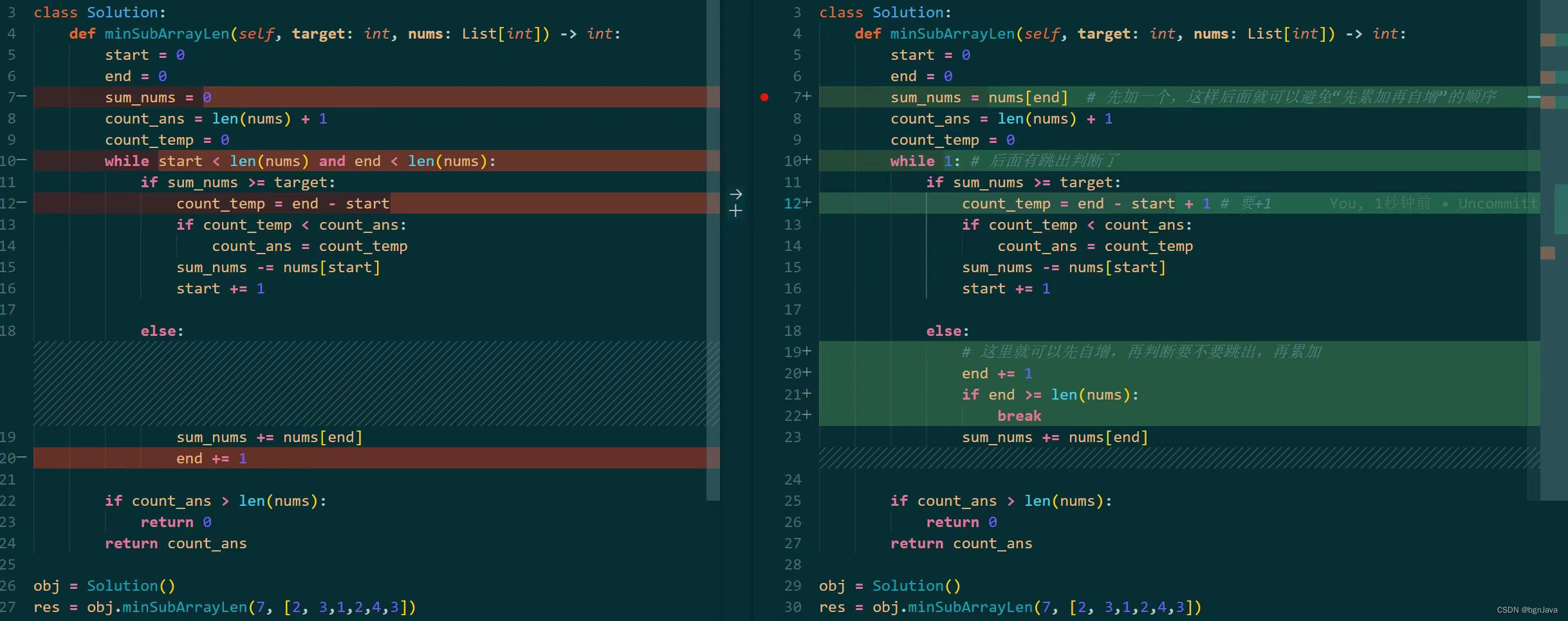Click the Chinese comment on line 19 of right pane
Viewport: 1568px width, 621px height.
pos(1141,352)
